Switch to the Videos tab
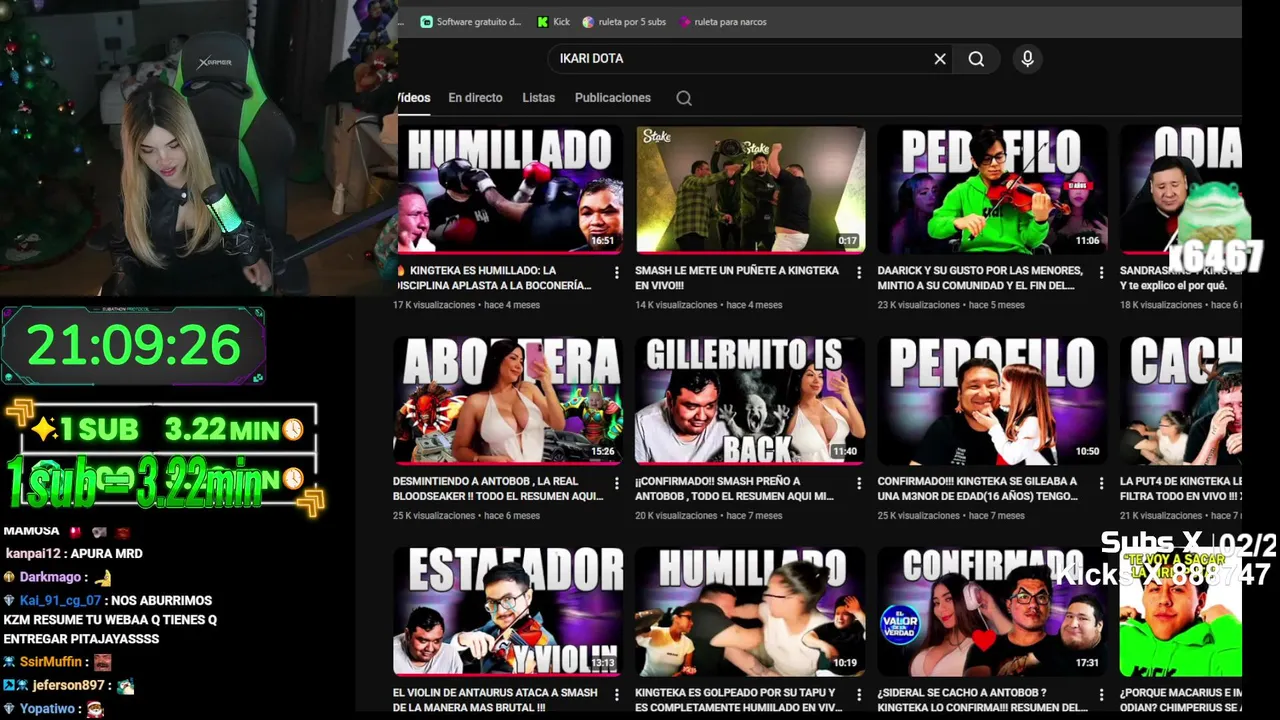This screenshot has width=1280, height=720. pos(414,98)
